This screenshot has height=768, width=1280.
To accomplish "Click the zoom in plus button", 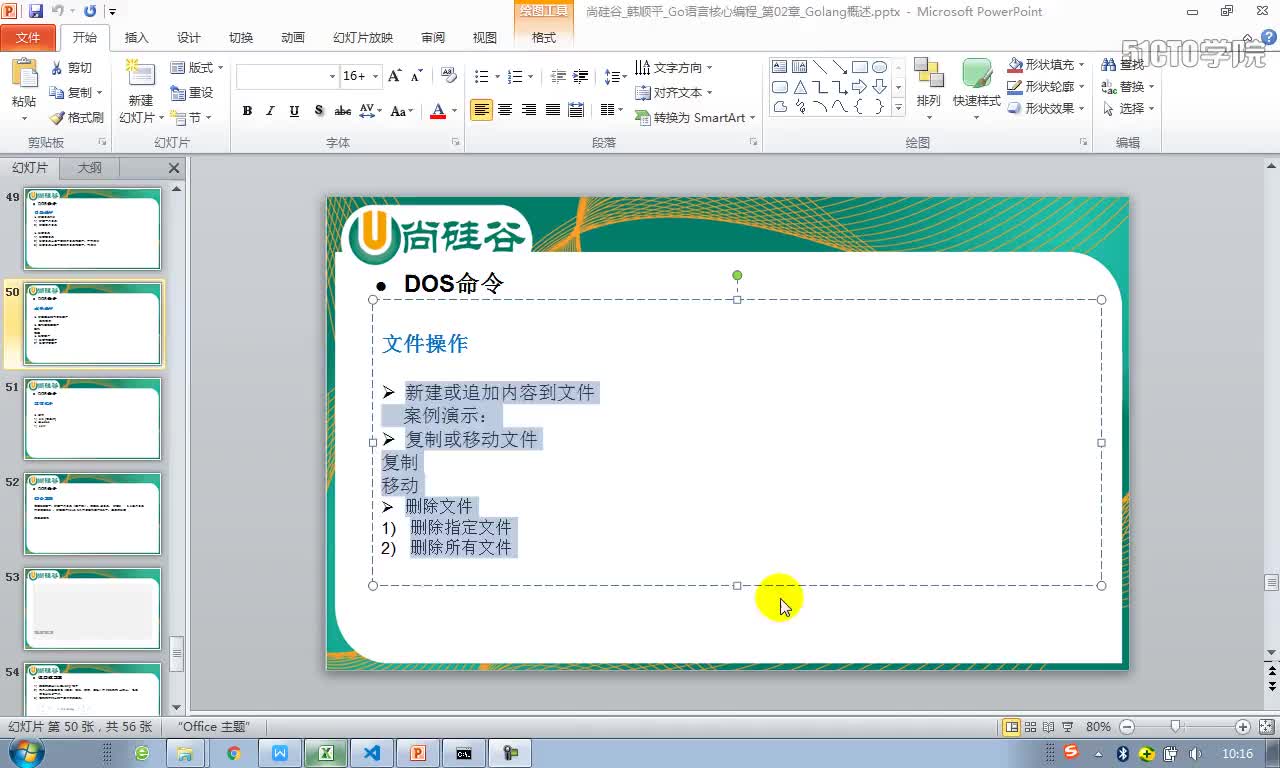I will pos(1243,727).
